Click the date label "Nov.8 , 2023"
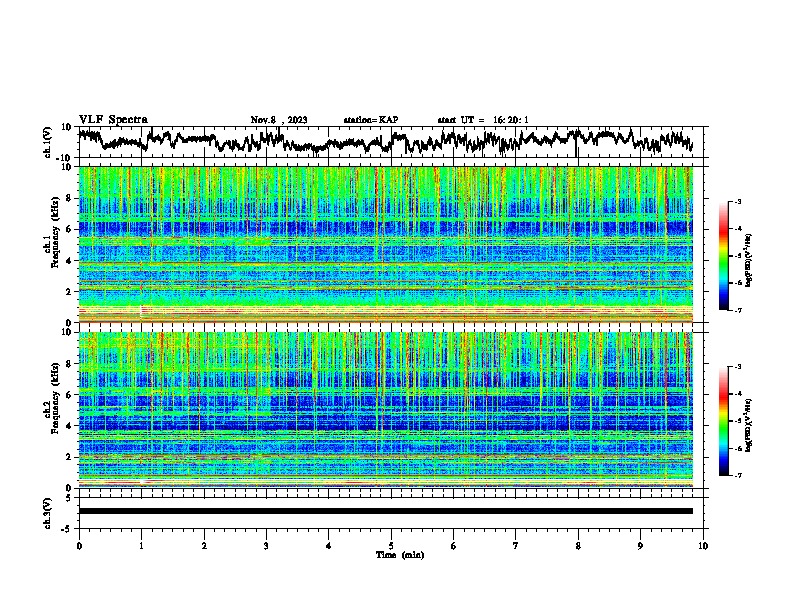This screenshot has height=612, width=792. (279, 120)
